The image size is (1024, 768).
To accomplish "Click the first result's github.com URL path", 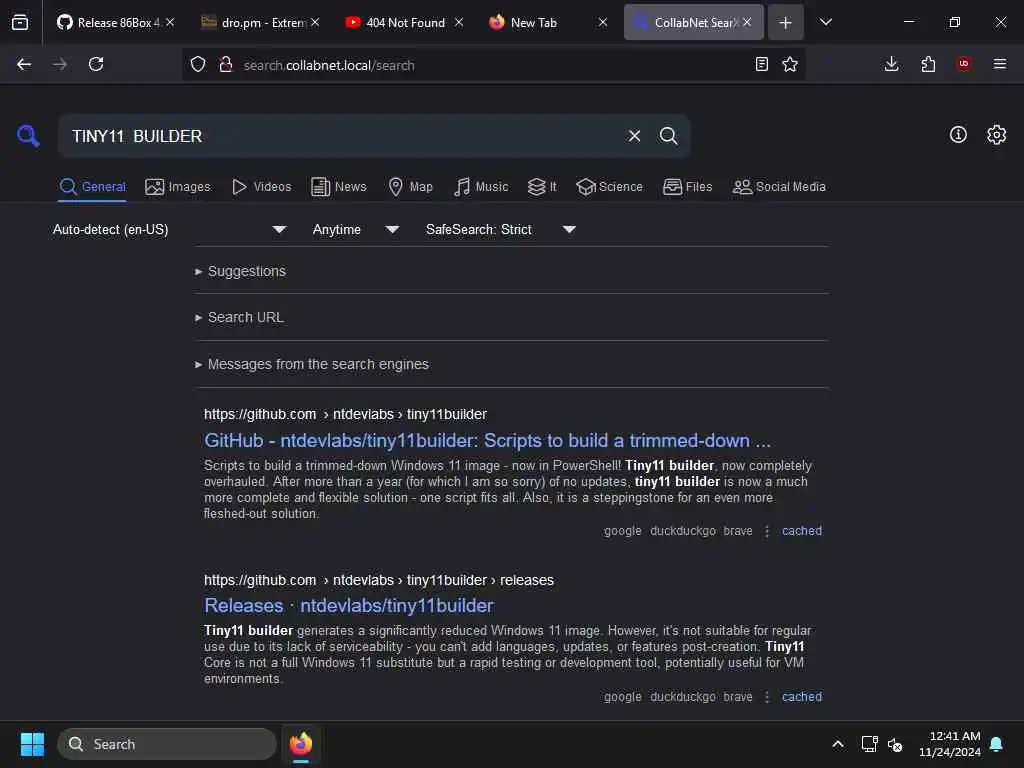I will coord(345,414).
